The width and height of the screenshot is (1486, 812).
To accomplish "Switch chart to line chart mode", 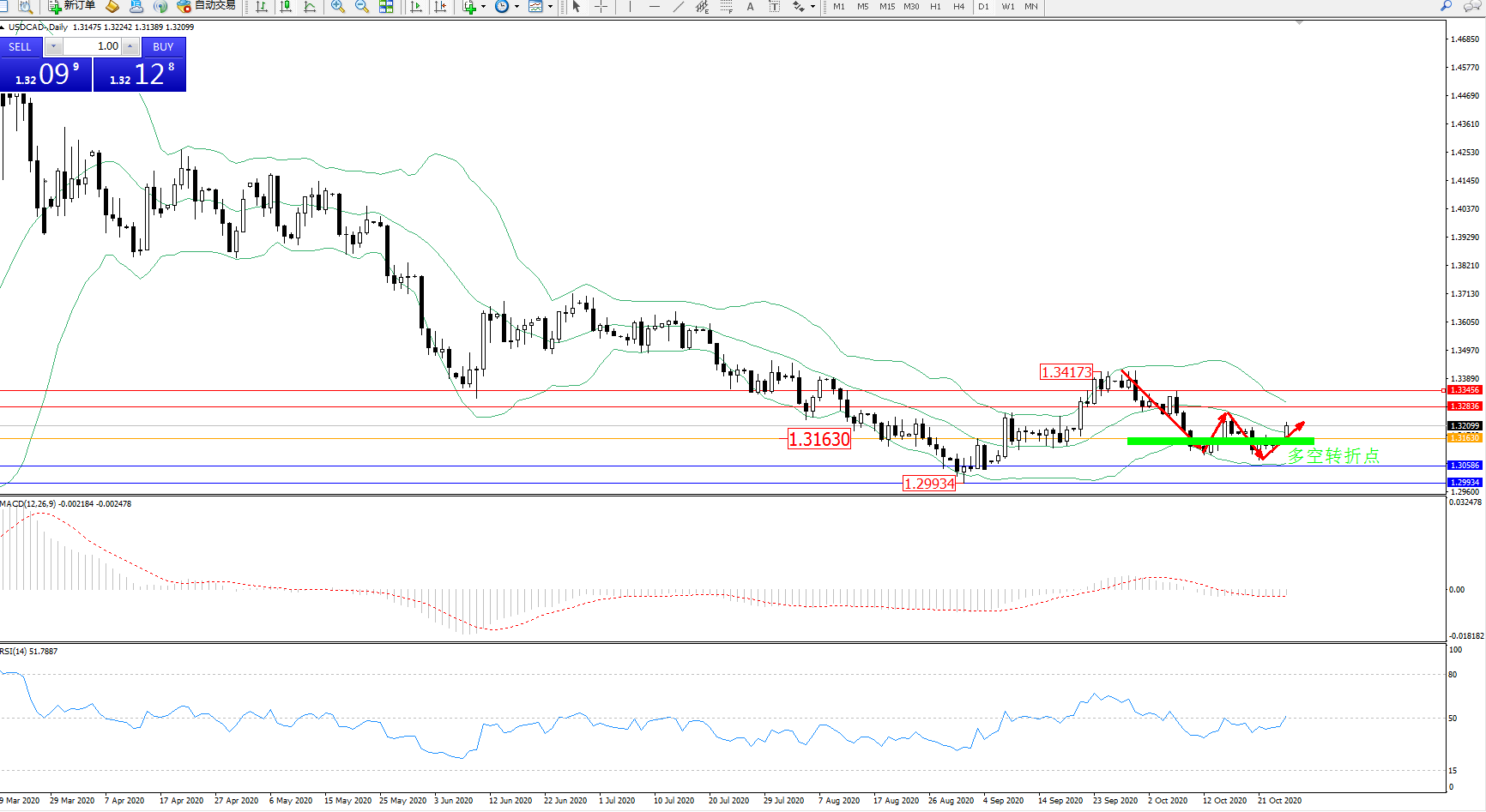I will [310, 6].
